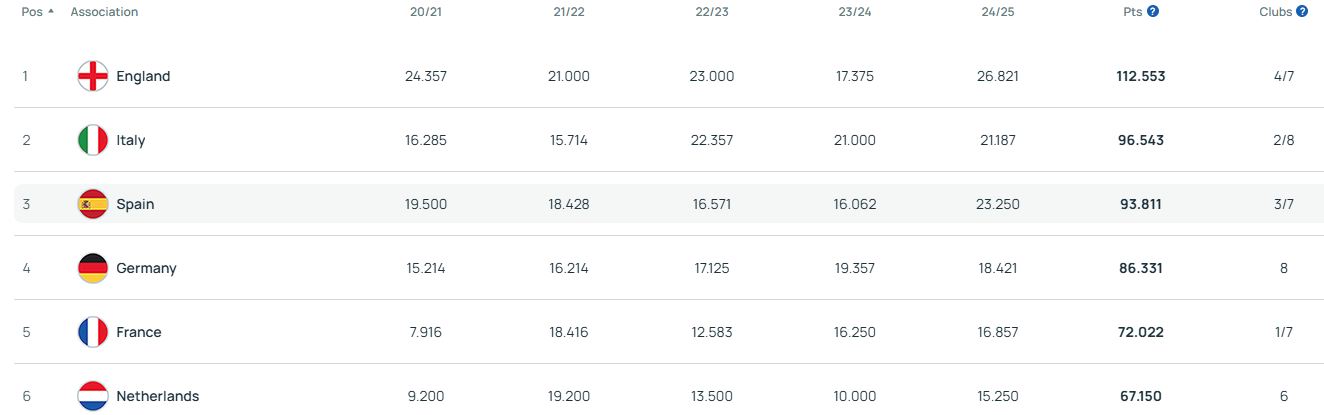Sort table by the Pos column arrow
Viewport: 1324px width, 415px height.
pos(51,11)
